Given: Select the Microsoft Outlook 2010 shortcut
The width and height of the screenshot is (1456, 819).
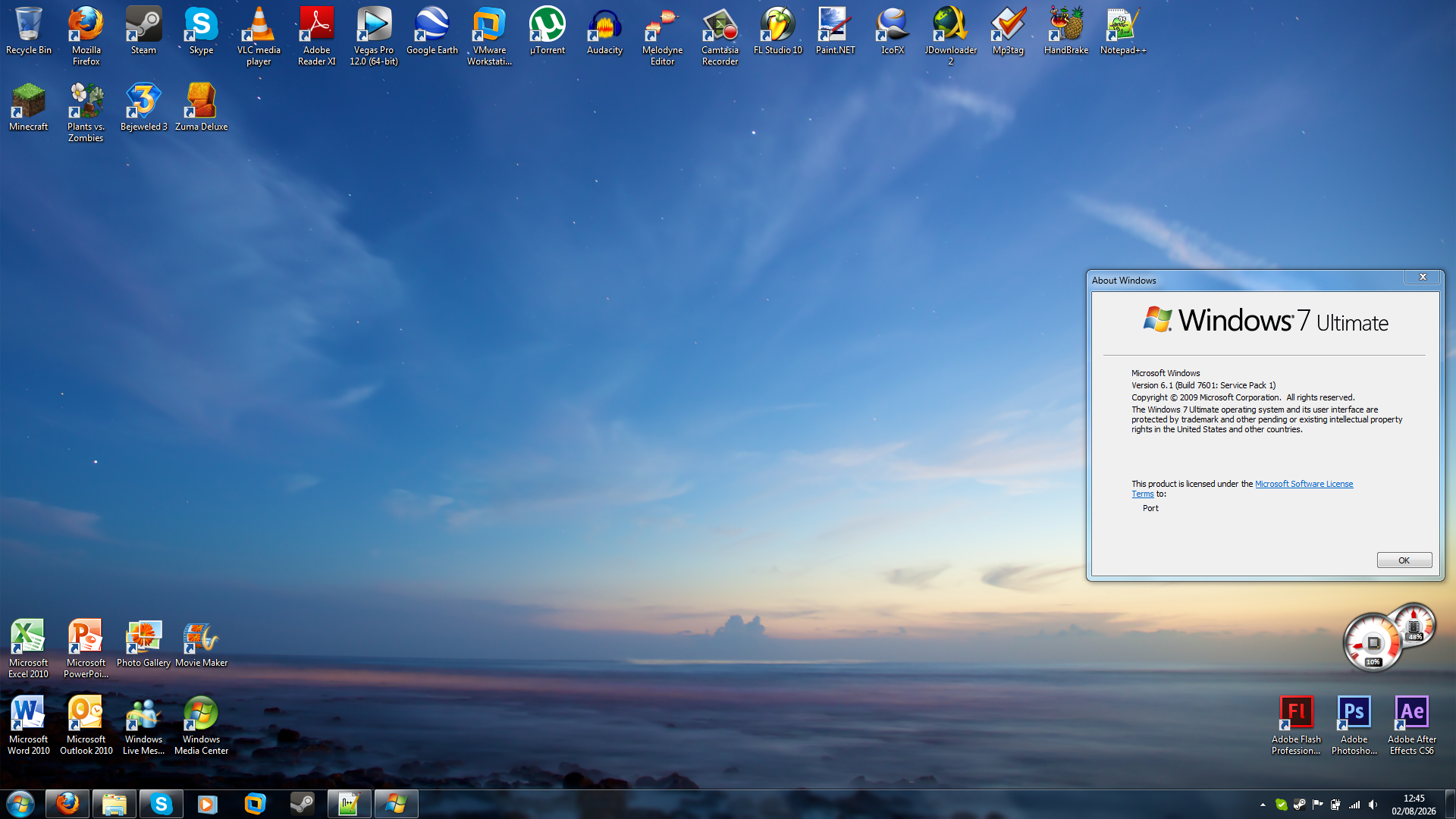Looking at the screenshot, I should (x=86, y=725).
